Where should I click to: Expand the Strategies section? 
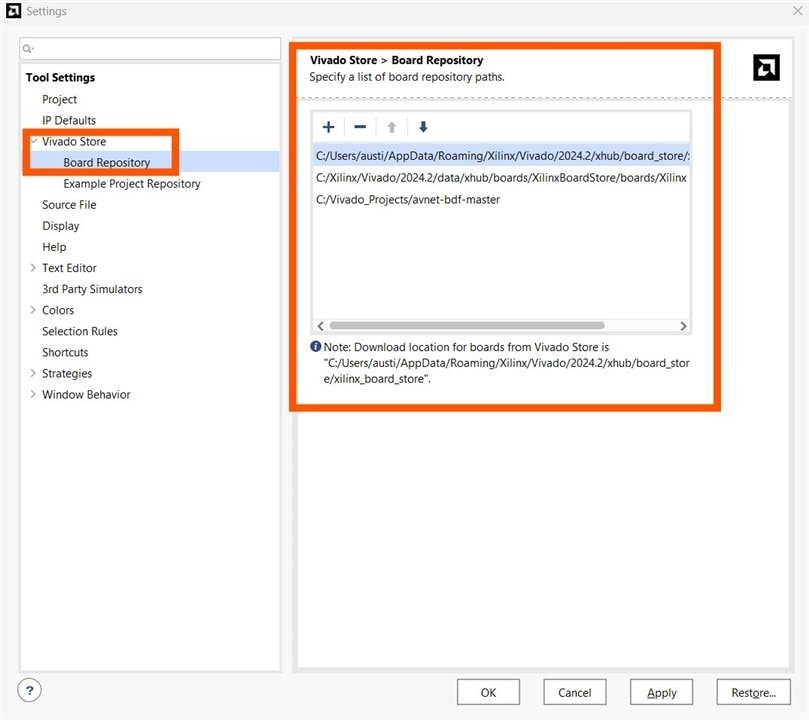point(33,373)
